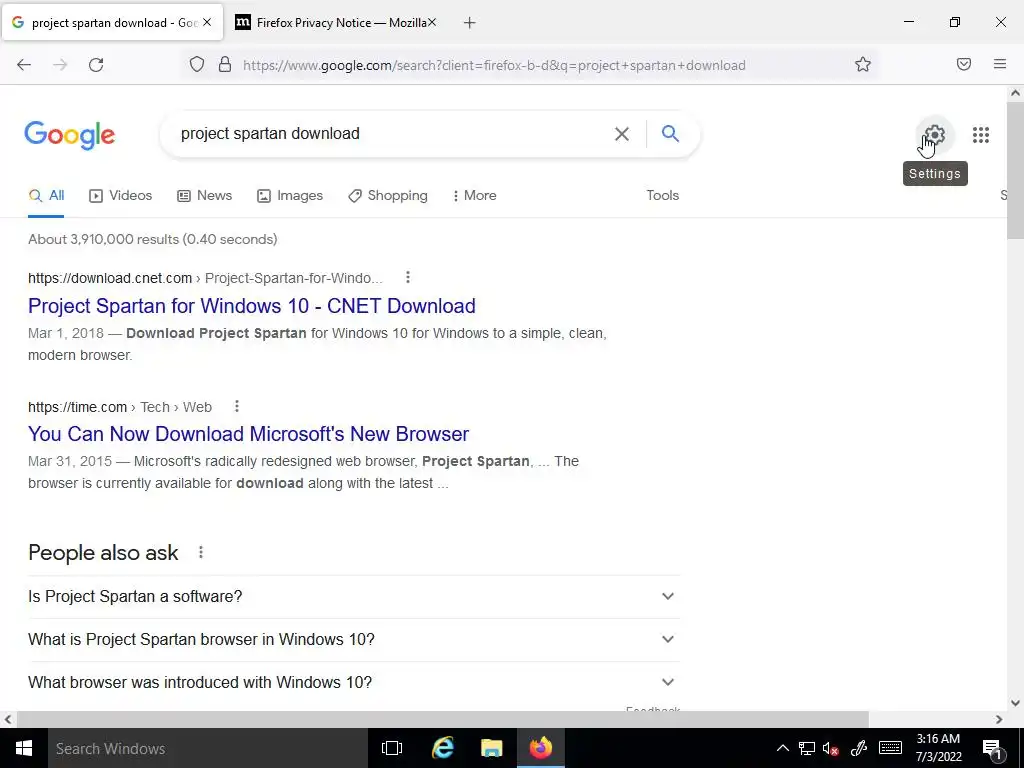Click the 'About 3,910,000 results' text
Screen dimensions: 1024x768
pyautogui.click(x=153, y=239)
